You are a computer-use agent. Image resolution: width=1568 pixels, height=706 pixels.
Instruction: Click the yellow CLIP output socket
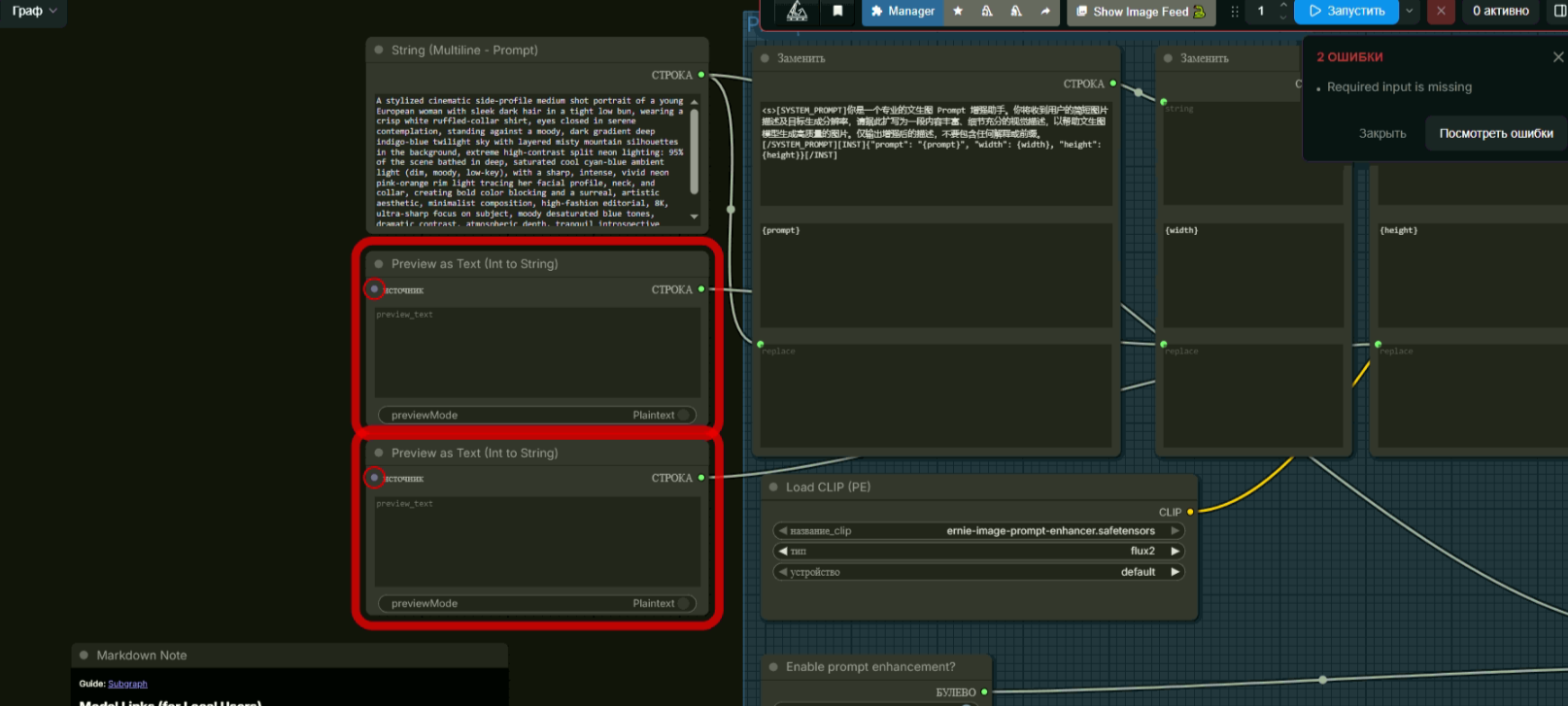[1190, 512]
